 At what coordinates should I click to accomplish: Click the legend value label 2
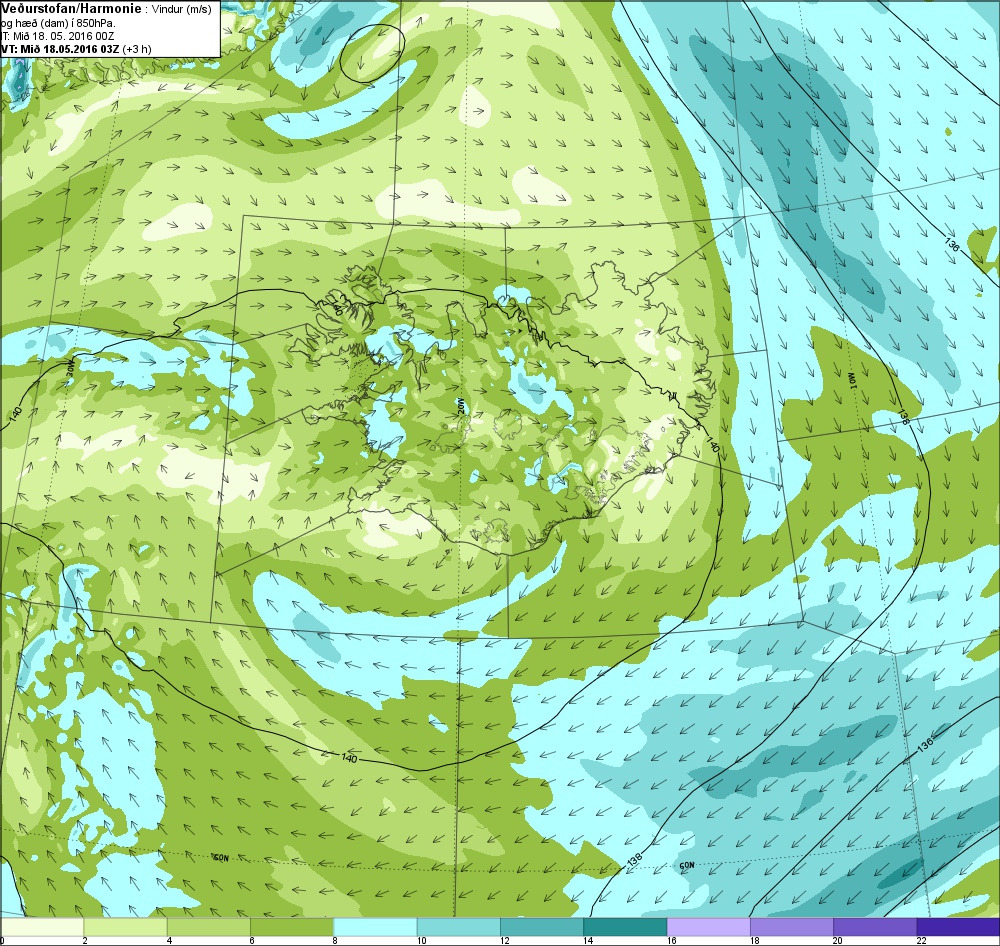85,940
